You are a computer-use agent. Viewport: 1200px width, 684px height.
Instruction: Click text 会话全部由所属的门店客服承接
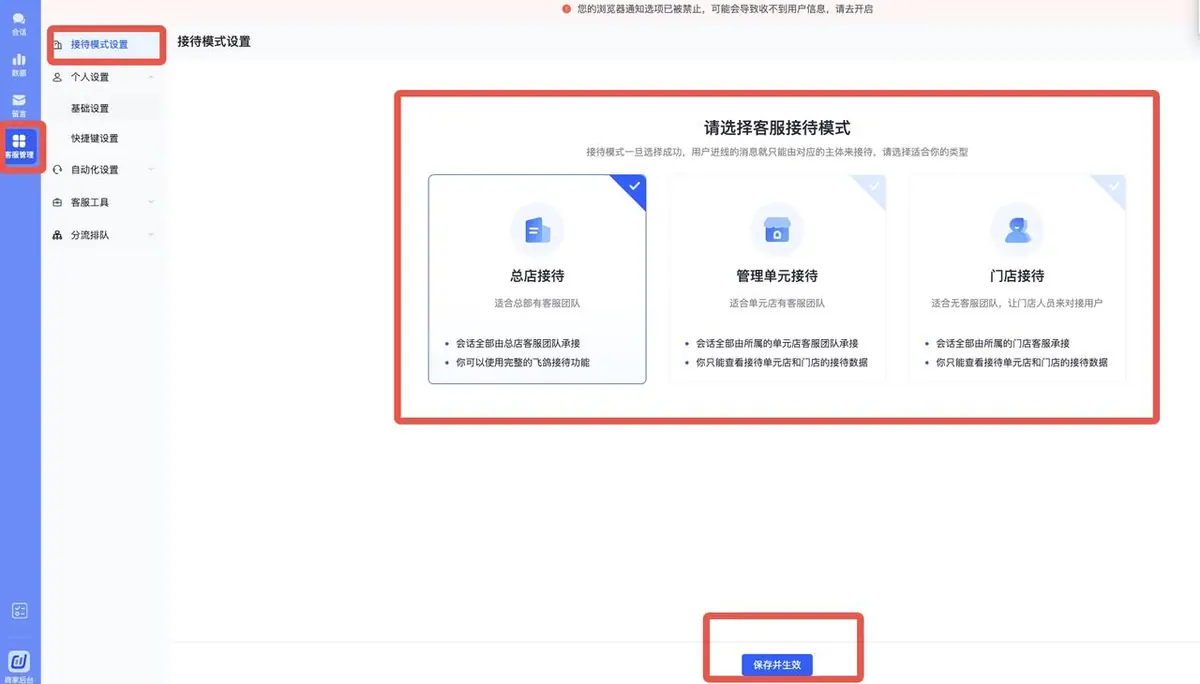(1002, 343)
